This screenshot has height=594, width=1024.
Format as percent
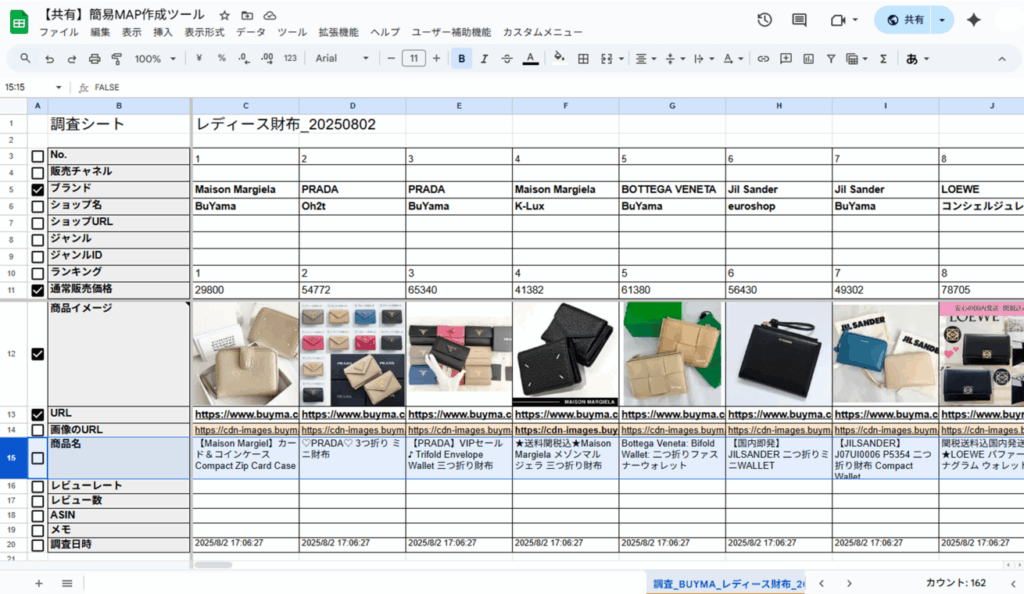pos(221,58)
